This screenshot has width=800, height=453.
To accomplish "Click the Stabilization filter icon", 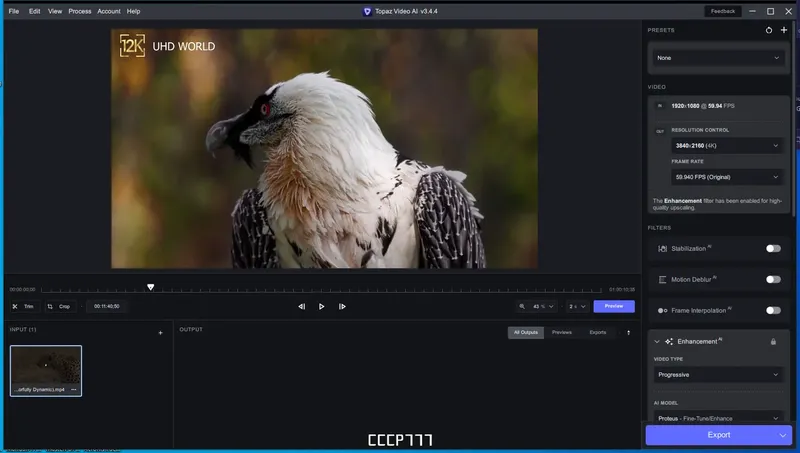I will [662, 248].
